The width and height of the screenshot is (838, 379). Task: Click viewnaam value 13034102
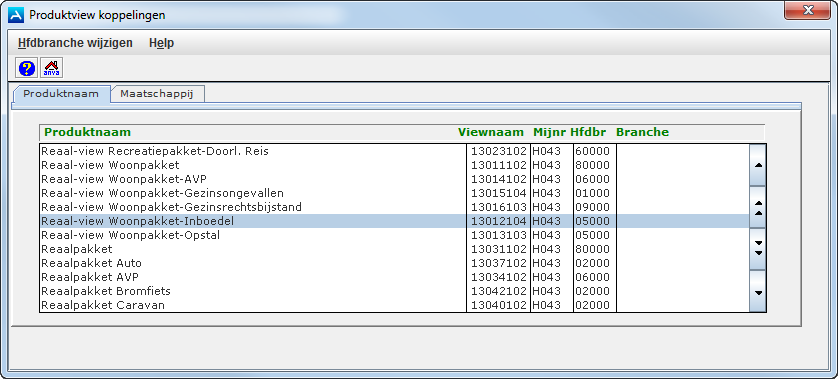coord(499,277)
